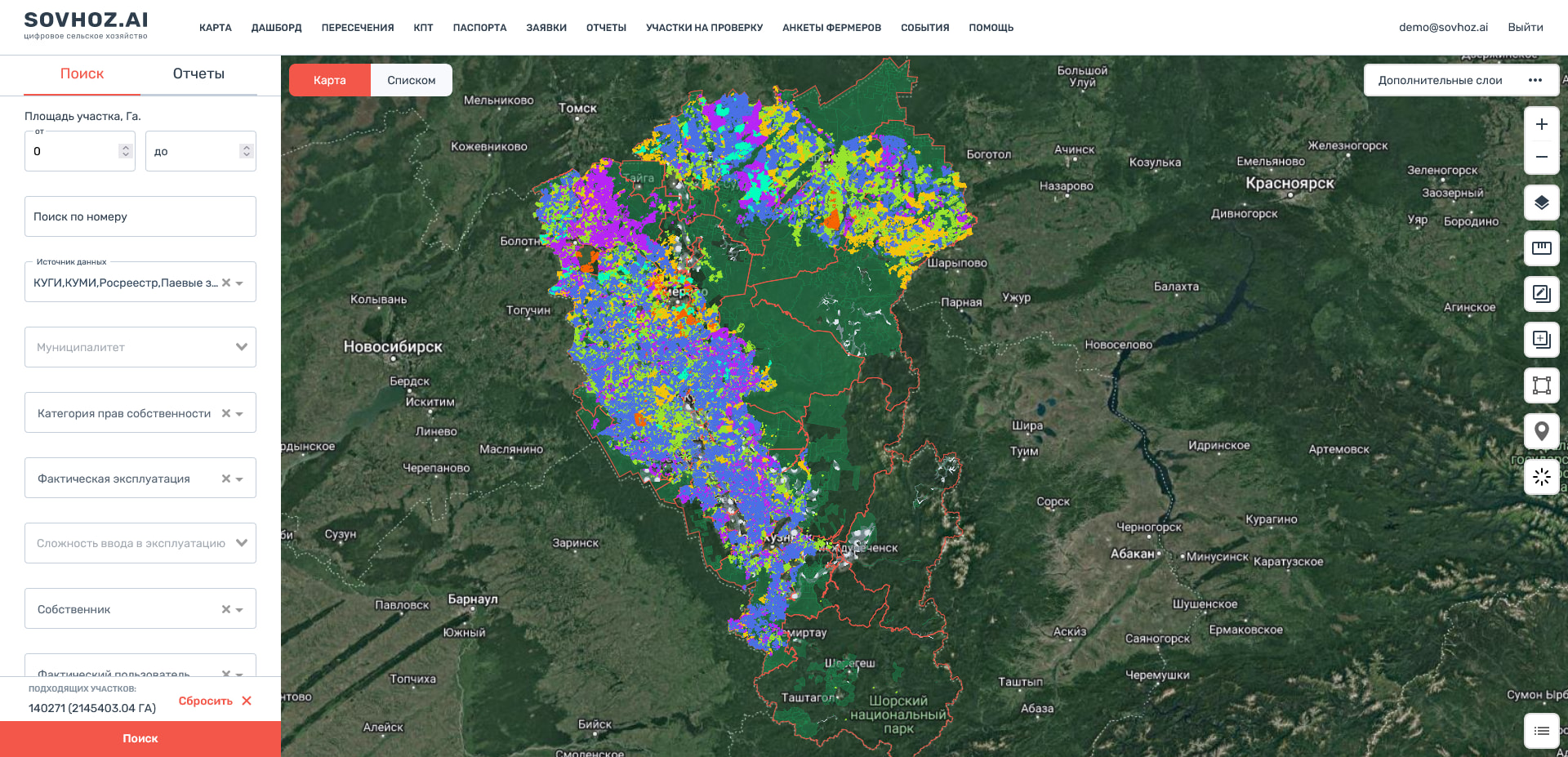Activate the ruler measurement tool
The image size is (1568, 757).
[x=1541, y=248]
